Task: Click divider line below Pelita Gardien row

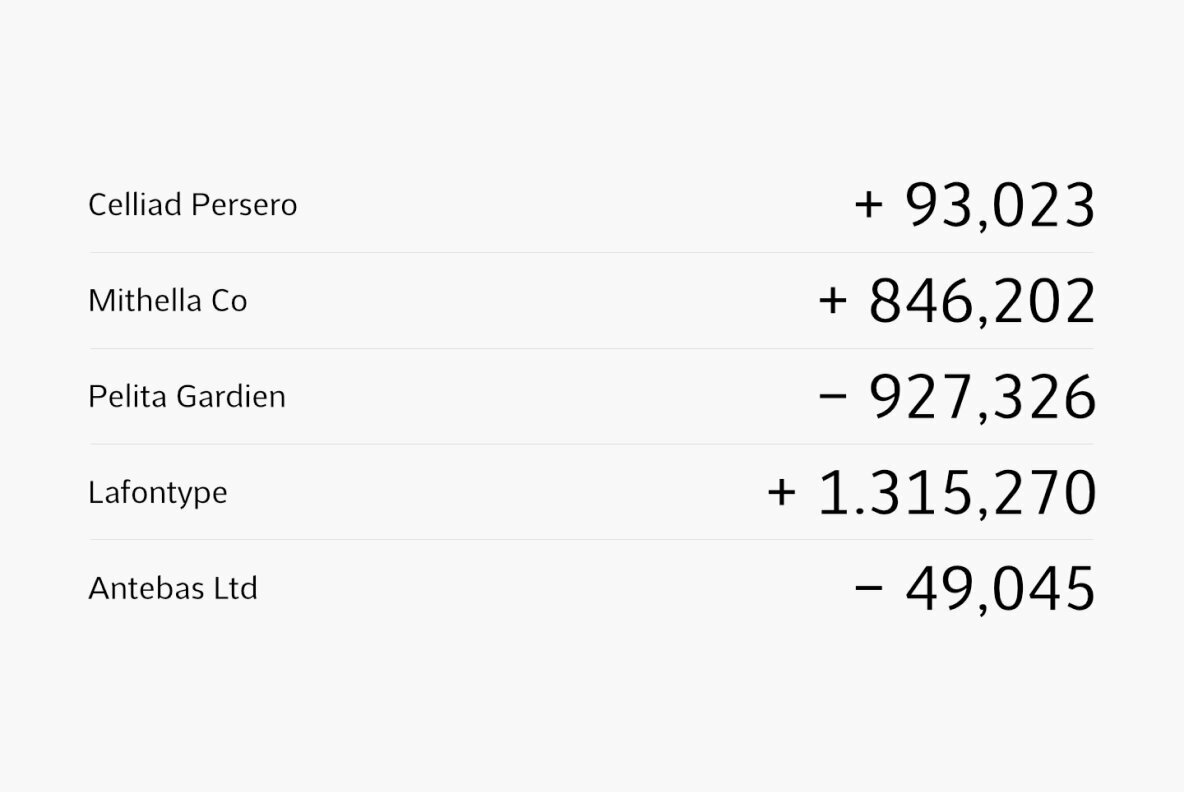Action: coord(591,444)
